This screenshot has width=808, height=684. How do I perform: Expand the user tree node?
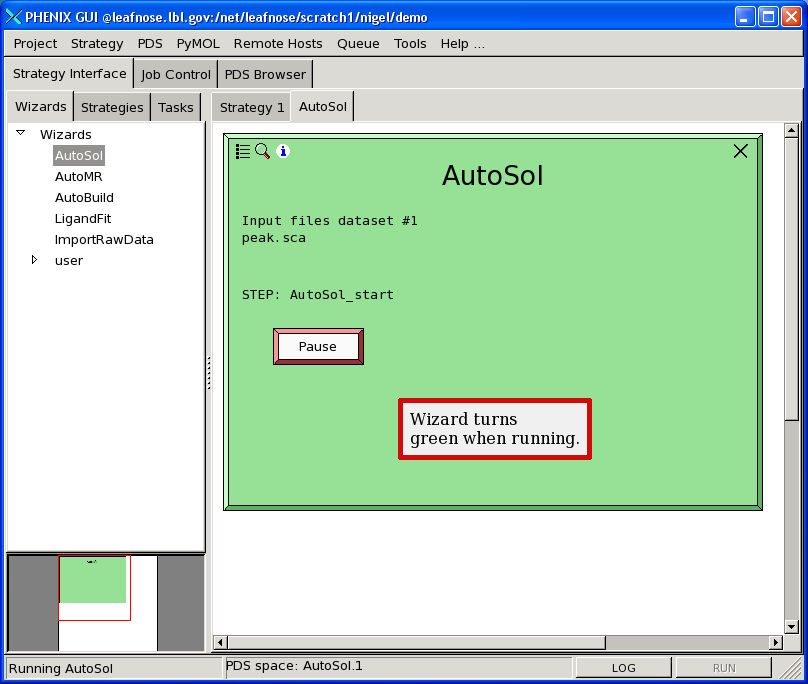[34, 260]
